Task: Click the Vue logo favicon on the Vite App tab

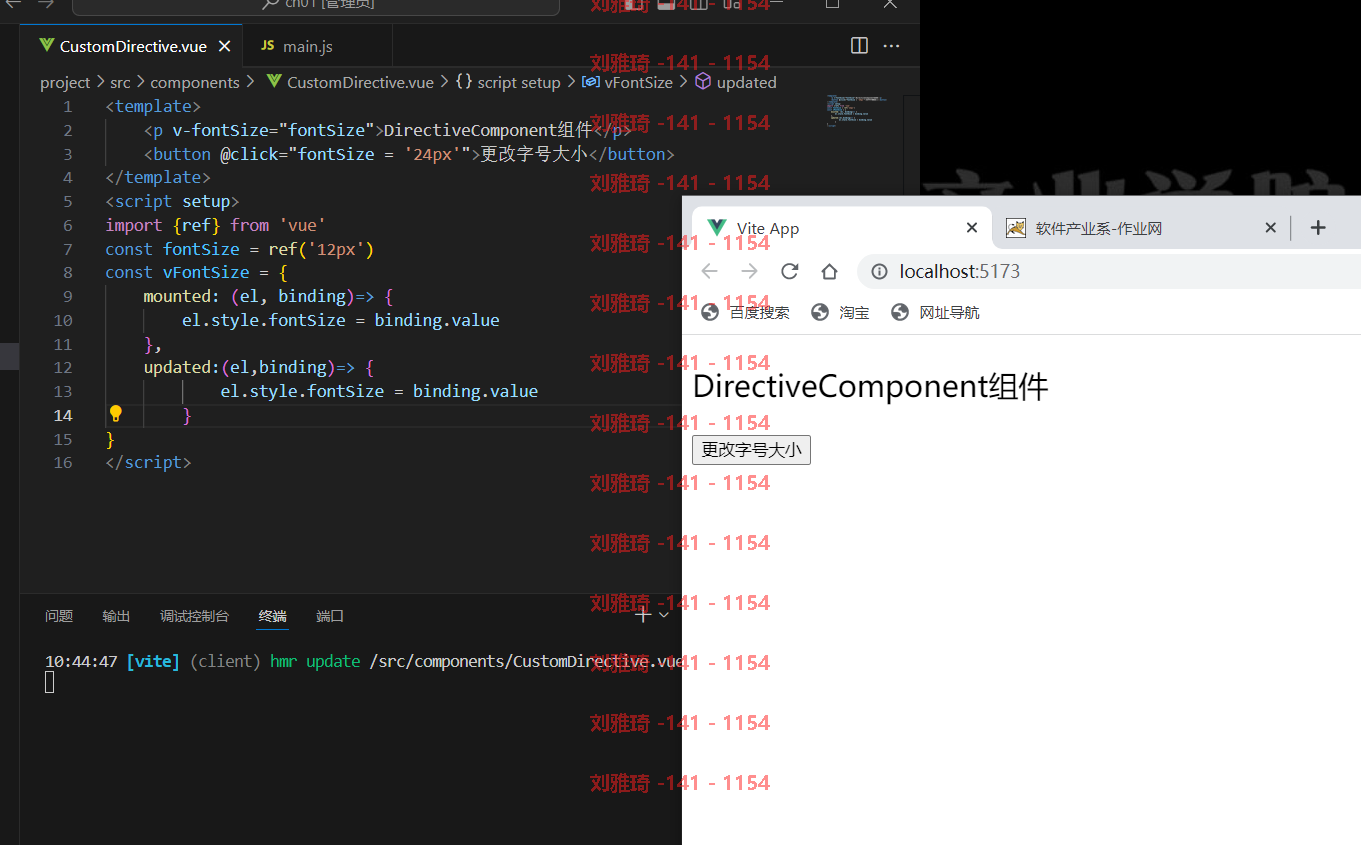Action: pos(716,228)
